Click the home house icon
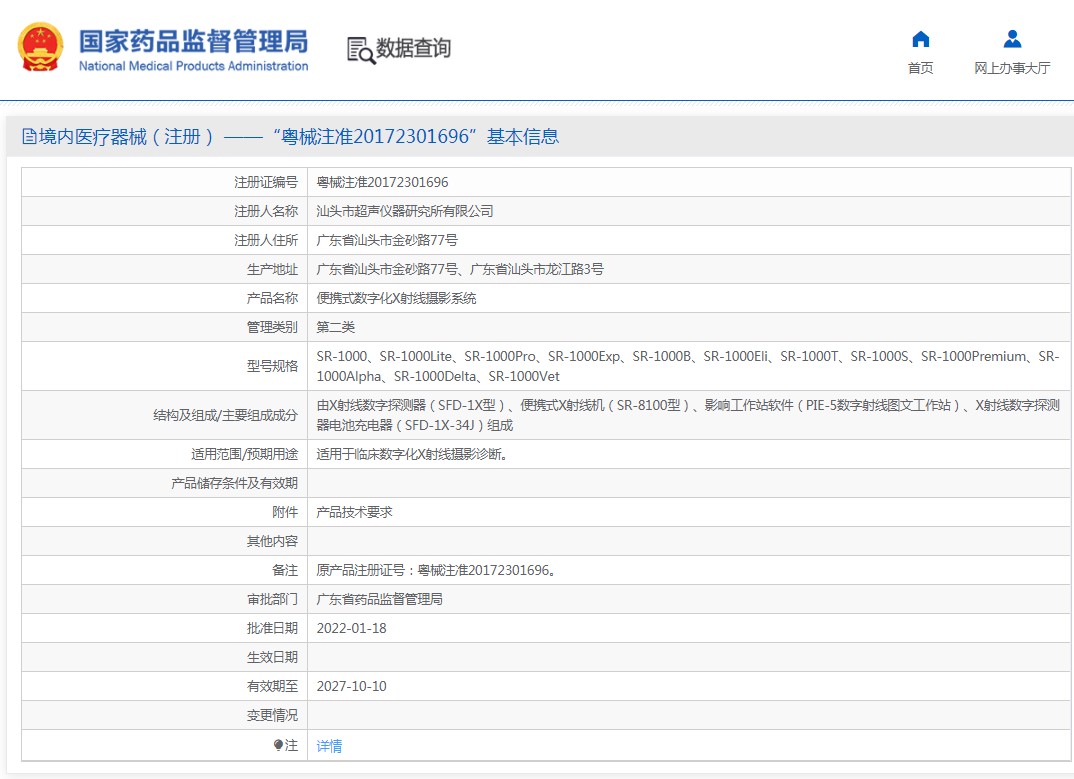 (x=920, y=40)
